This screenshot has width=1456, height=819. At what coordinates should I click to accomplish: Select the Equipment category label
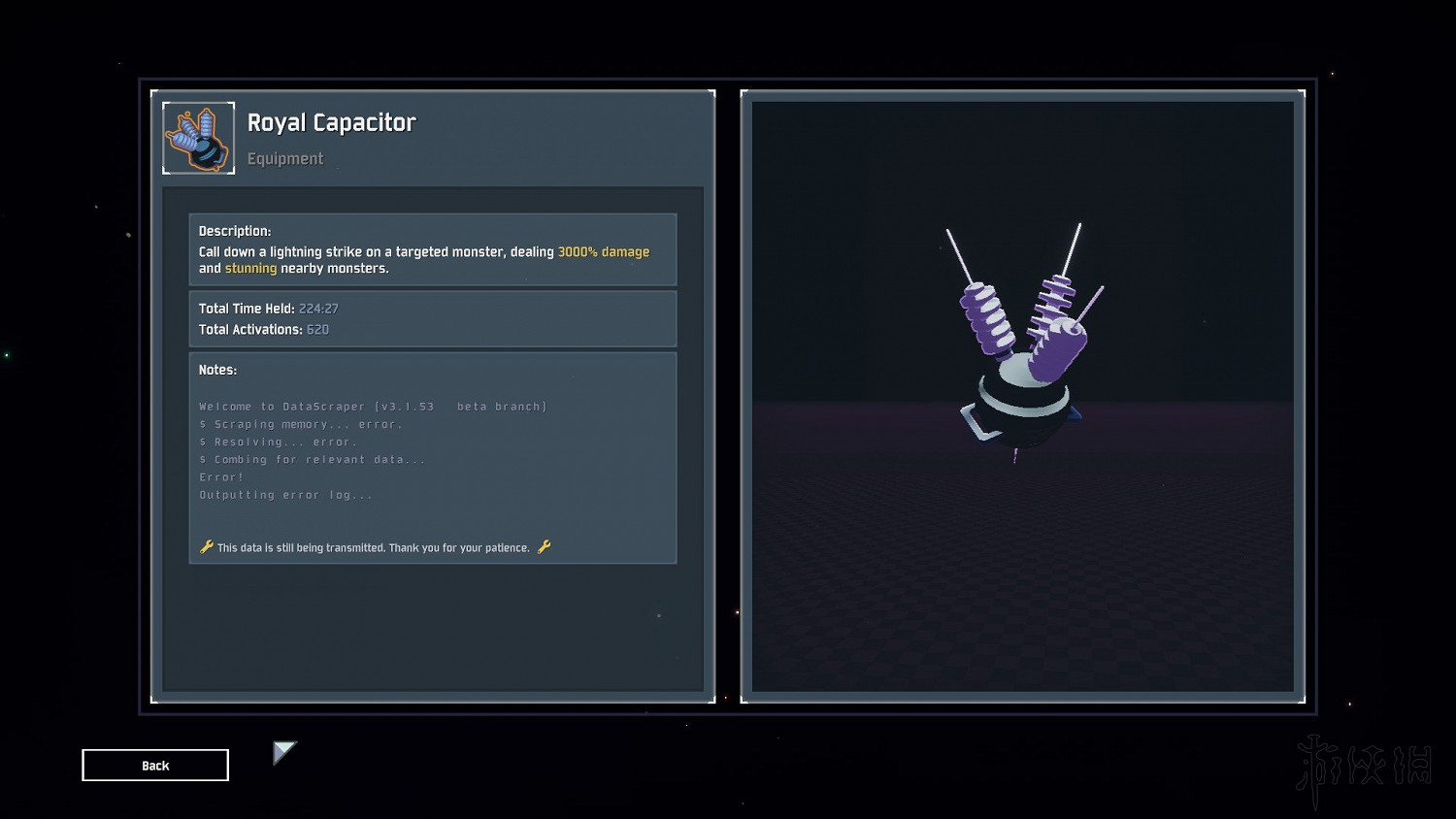(285, 159)
